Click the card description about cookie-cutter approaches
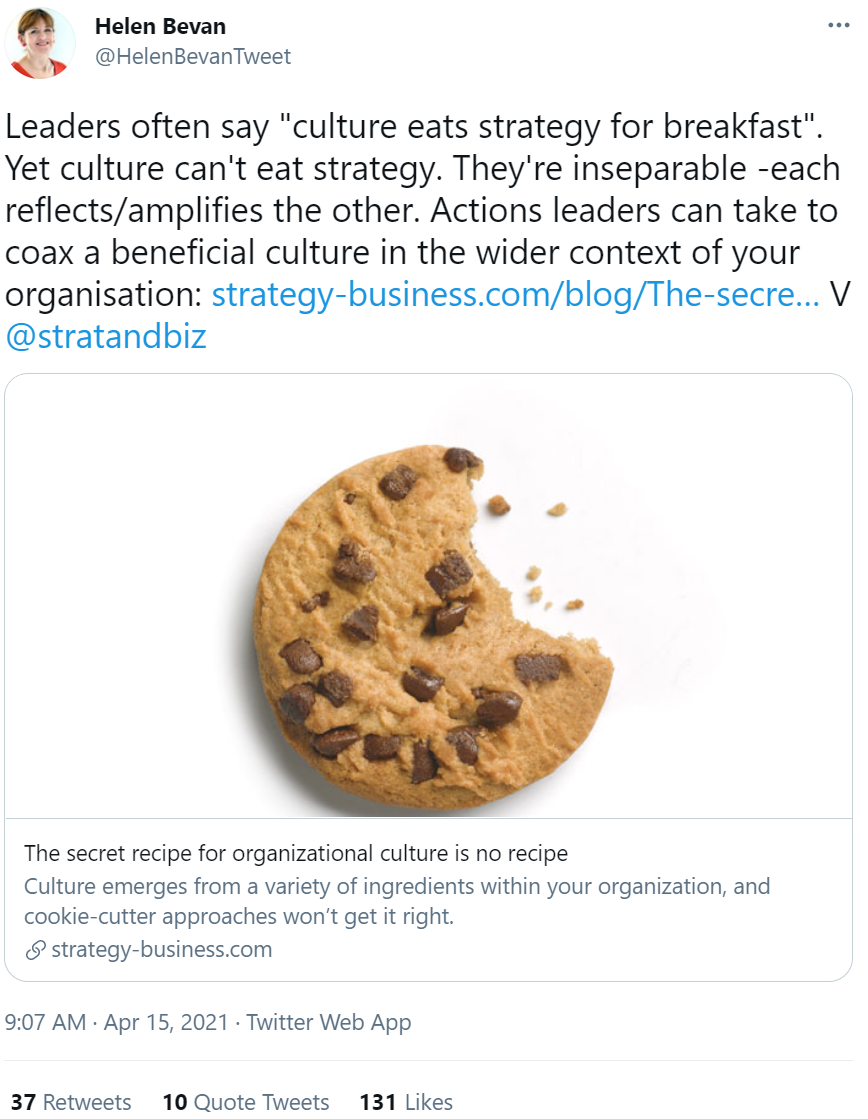868x1119 pixels. tap(397, 901)
